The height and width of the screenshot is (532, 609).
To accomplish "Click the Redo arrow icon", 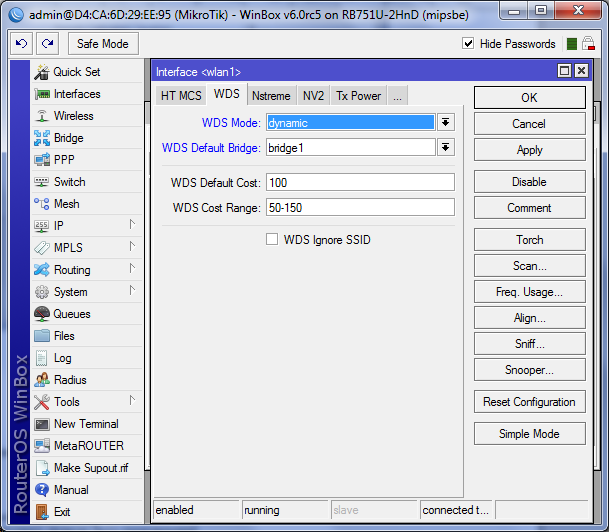I will [47, 43].
